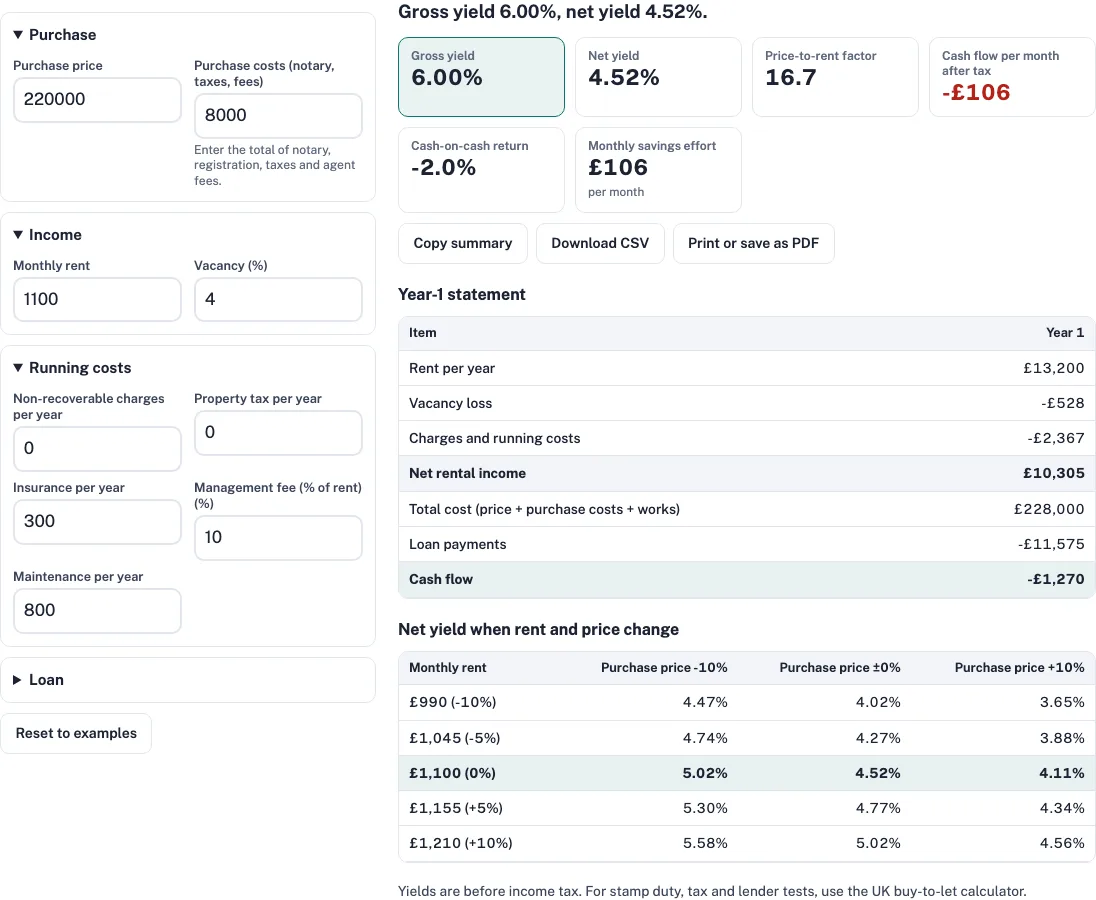Viewport: 1096px width, 900px height.
Task: Click the 4.77% yield cell
Action: (x=878, y=808)
